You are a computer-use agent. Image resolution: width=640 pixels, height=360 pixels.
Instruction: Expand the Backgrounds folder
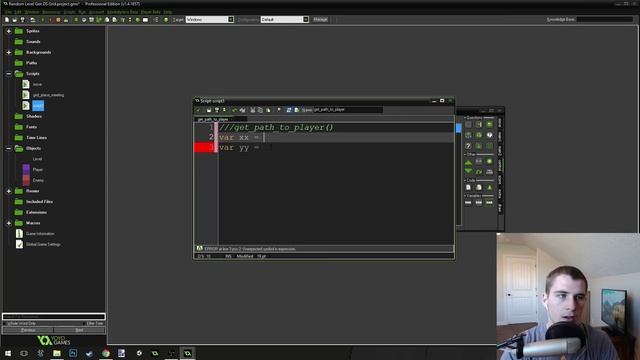(9, 52)
